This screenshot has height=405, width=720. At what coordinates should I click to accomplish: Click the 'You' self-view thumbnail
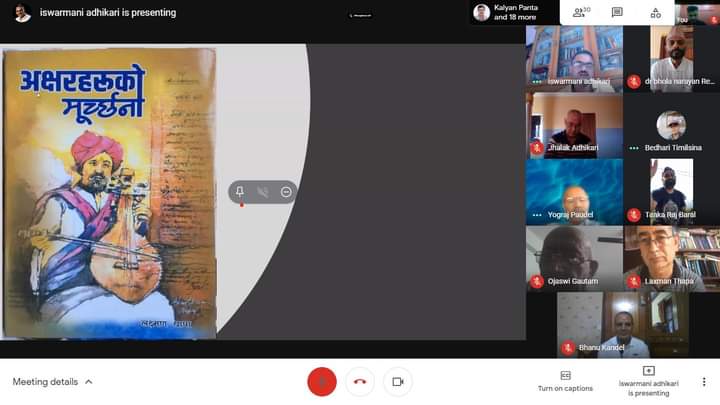coord(697,13)
